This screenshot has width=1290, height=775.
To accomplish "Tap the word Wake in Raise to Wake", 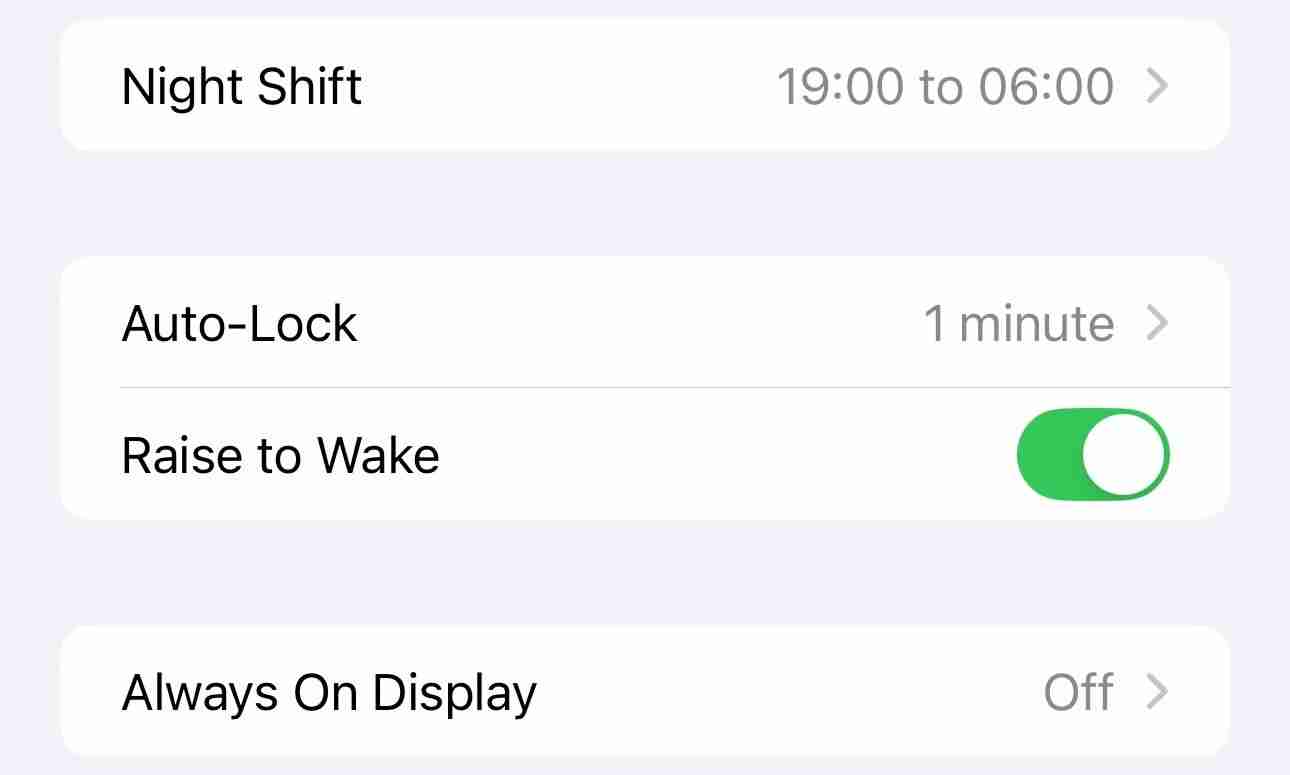I will [x=378, y=456].
